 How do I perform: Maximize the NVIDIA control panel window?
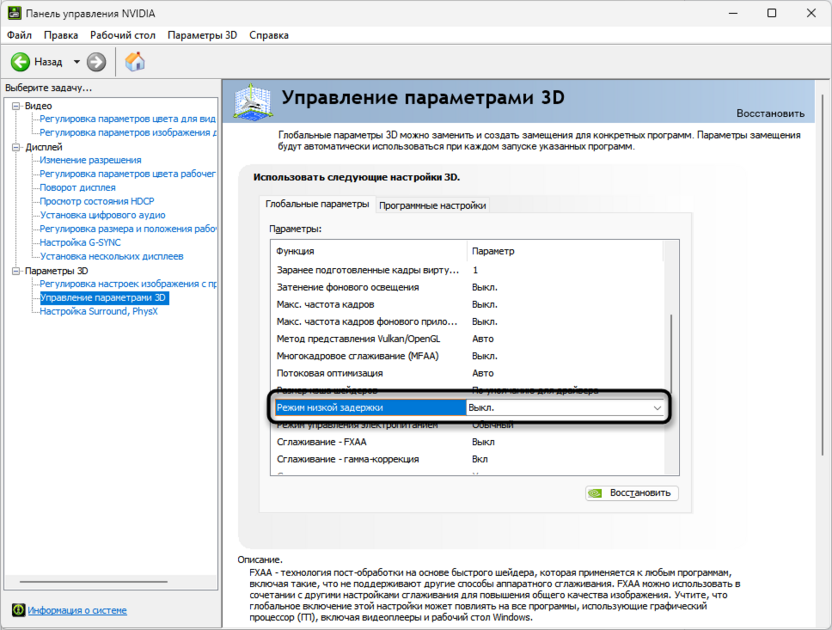tap(772, 13)
